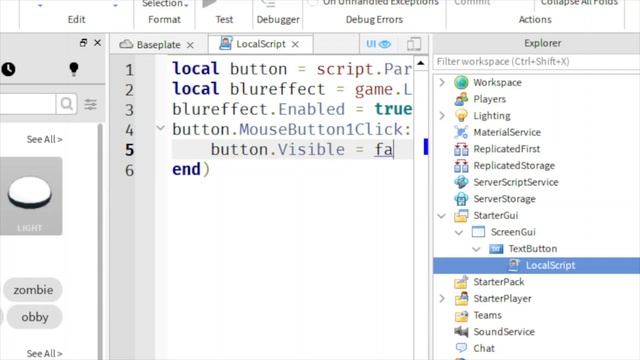Click the ScreenGui icon
This screenshot has height=360, width=640.
coord(478,232)
